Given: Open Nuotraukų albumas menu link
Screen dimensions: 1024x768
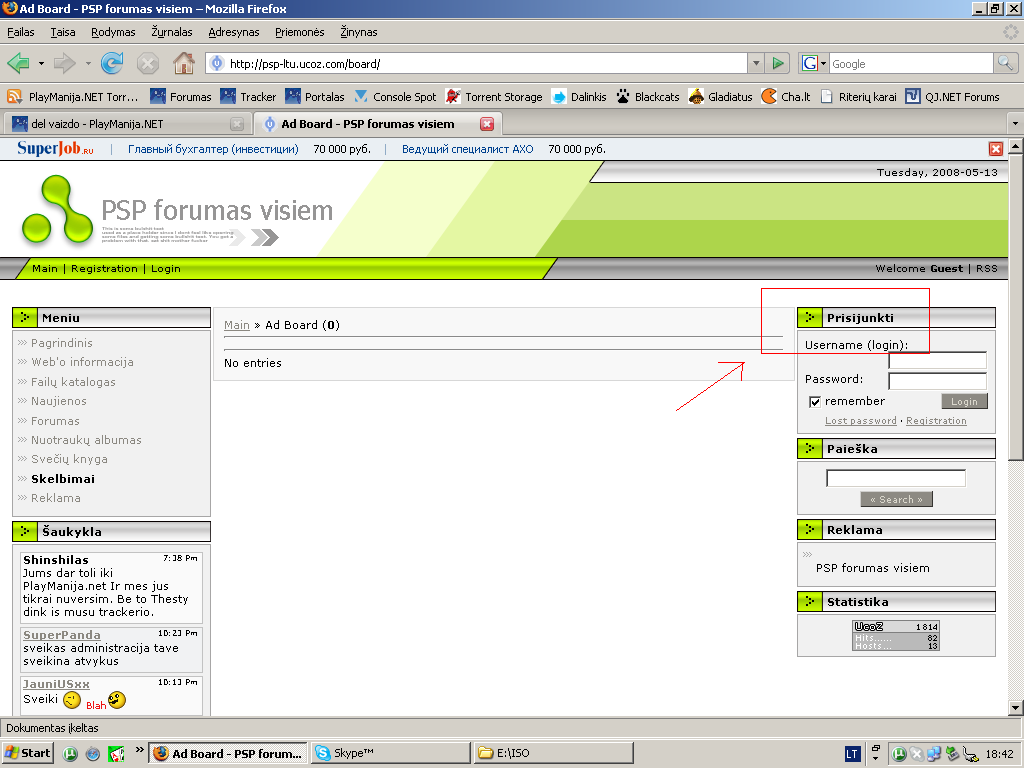Looking at the screenshot, I should tap(86, 440).
